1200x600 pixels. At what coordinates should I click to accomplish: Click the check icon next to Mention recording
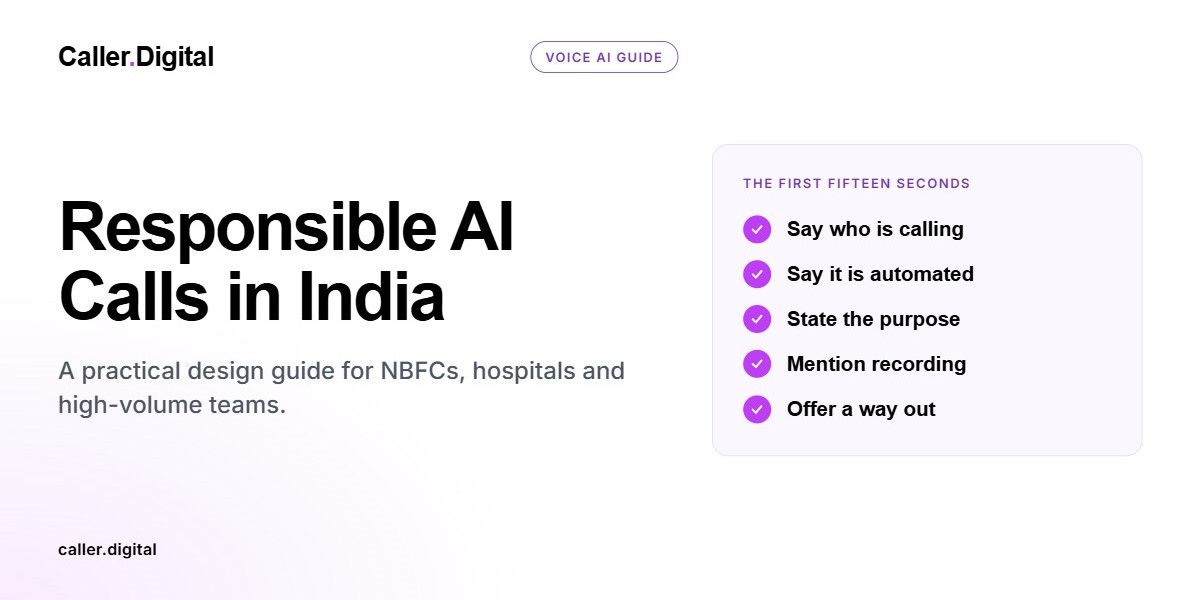click(757, 364)
